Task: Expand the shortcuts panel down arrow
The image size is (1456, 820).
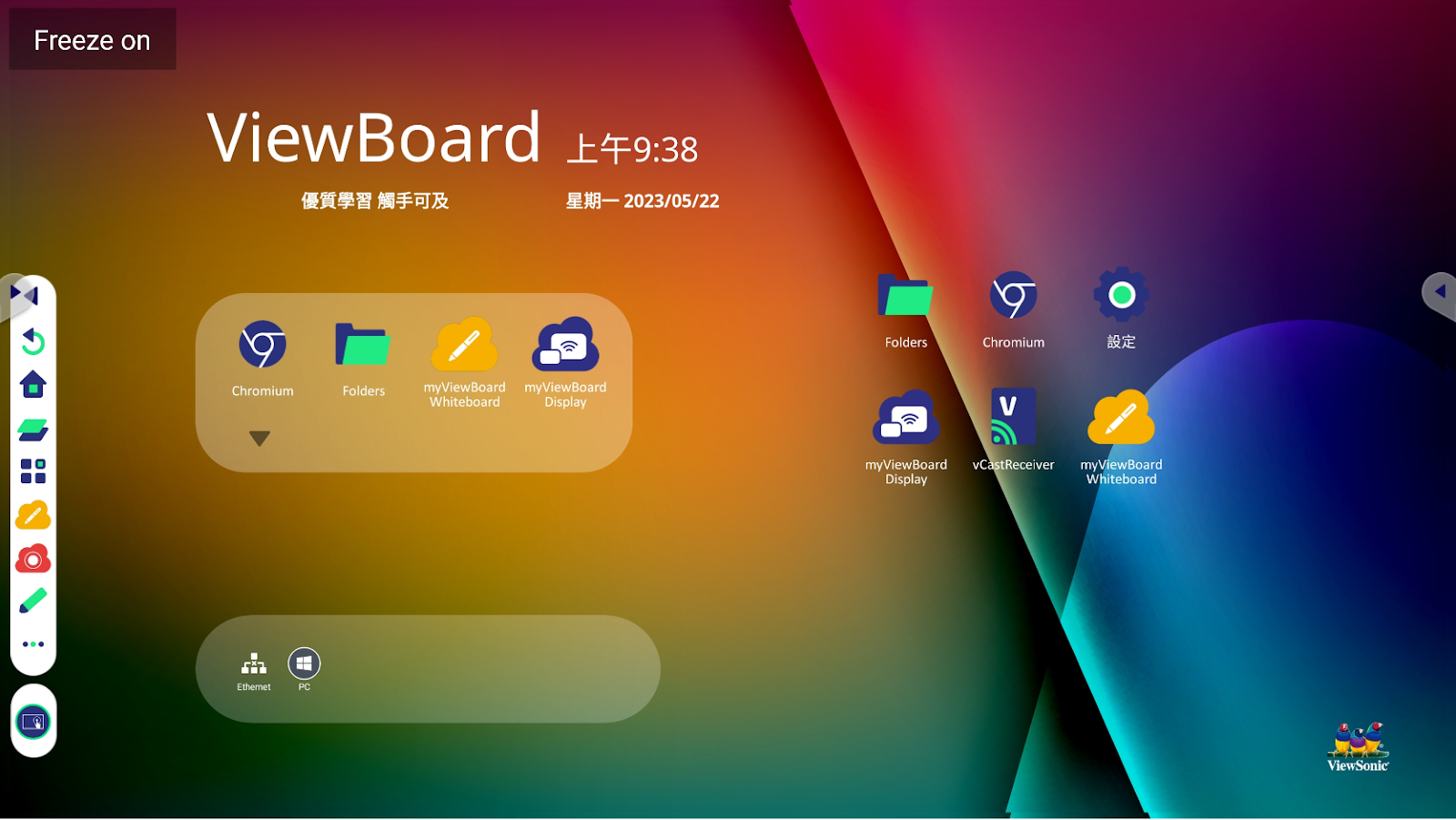Action: (259, 439)
